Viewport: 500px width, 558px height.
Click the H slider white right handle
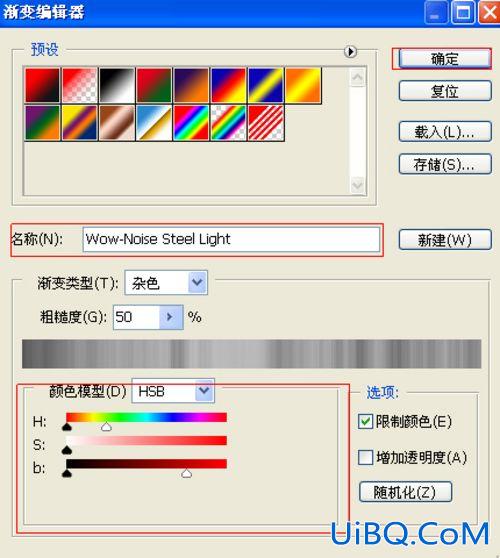(106, 427)
